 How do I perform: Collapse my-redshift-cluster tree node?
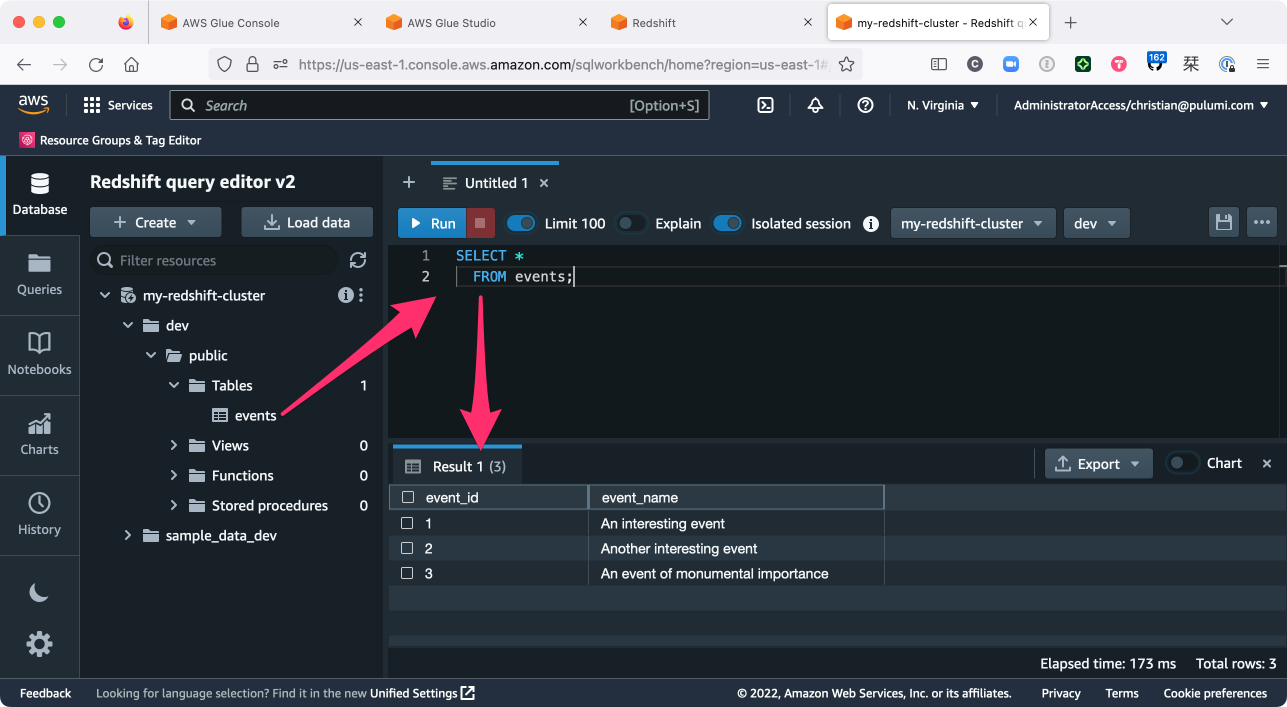coord(104,295)
